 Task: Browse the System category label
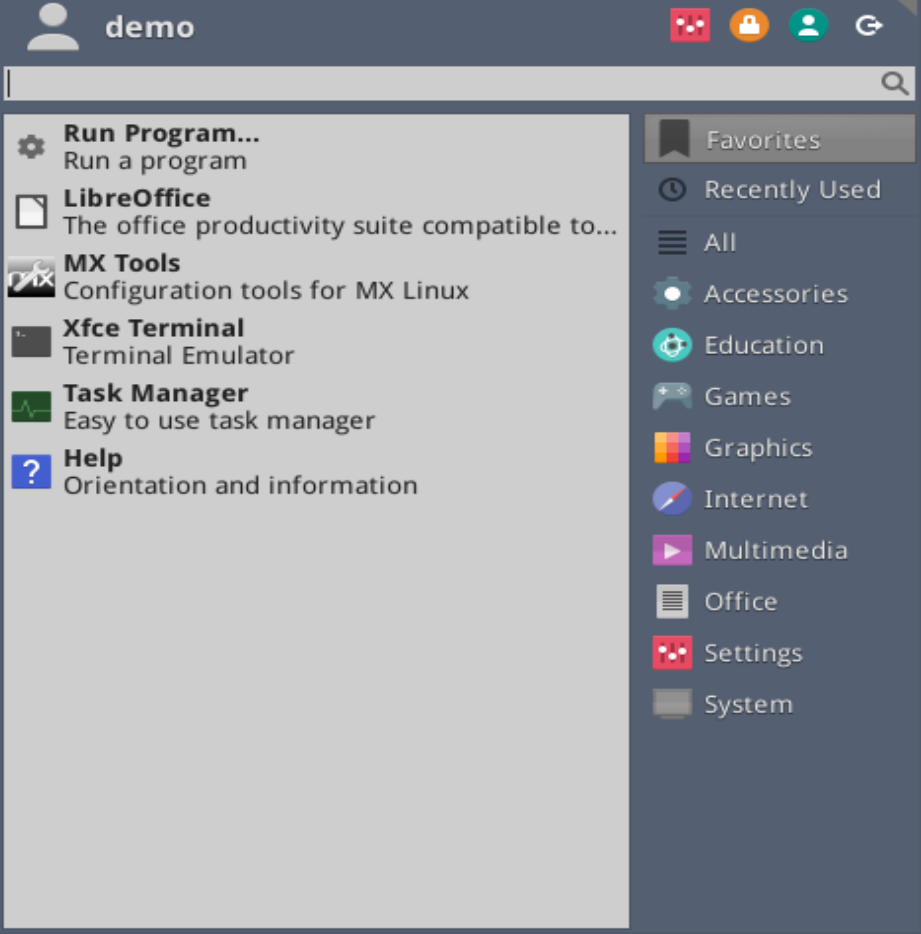749,705
